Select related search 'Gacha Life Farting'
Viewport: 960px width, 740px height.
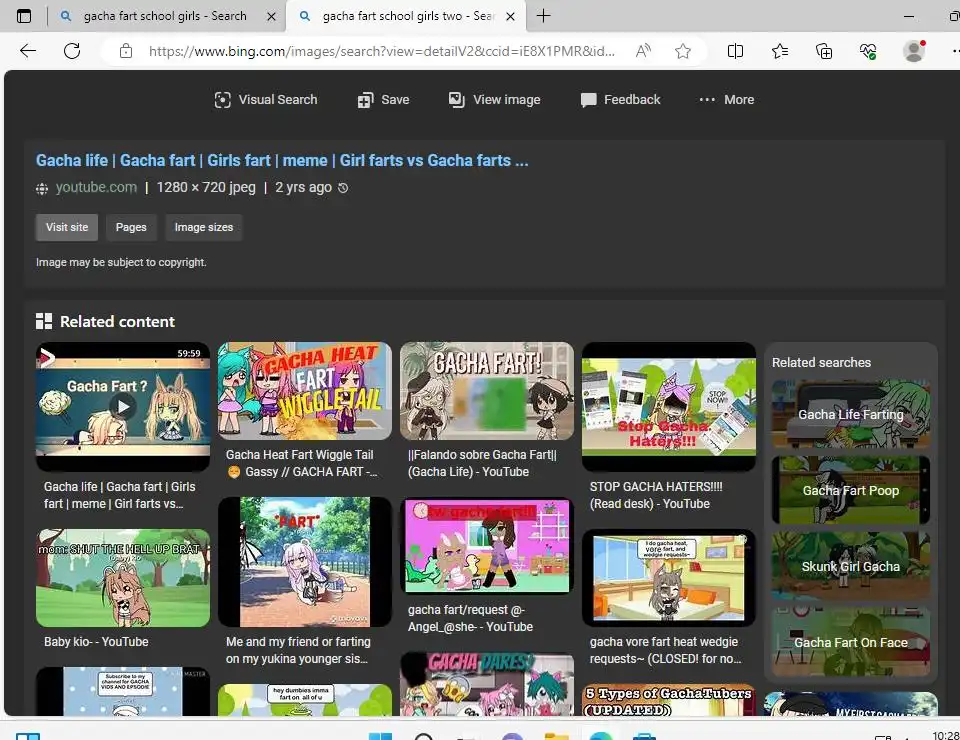pos(851,414)
